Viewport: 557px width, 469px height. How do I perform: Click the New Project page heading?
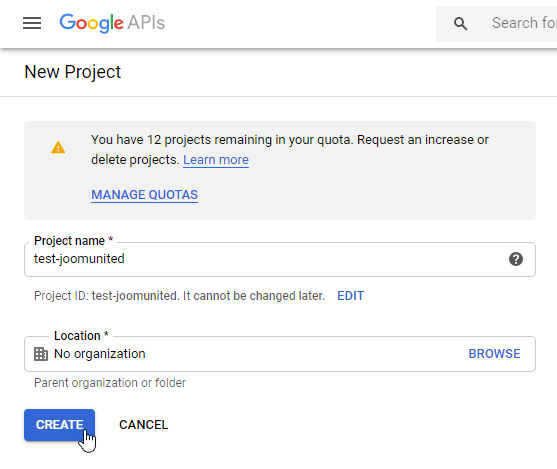pos(72,72)
